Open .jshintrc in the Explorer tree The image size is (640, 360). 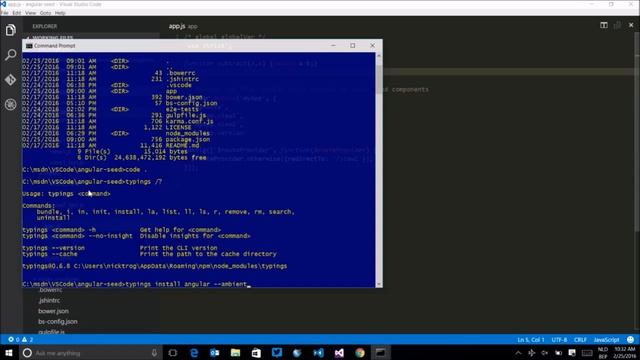click(49, 300)
